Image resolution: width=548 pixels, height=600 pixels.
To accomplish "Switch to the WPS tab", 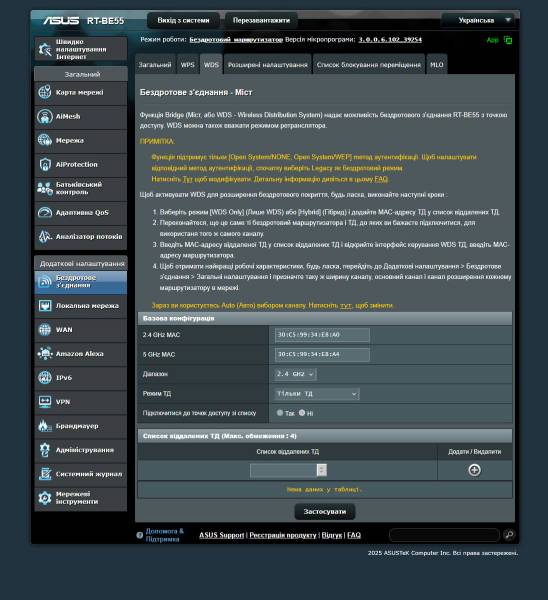I will (x=188, y=65).
